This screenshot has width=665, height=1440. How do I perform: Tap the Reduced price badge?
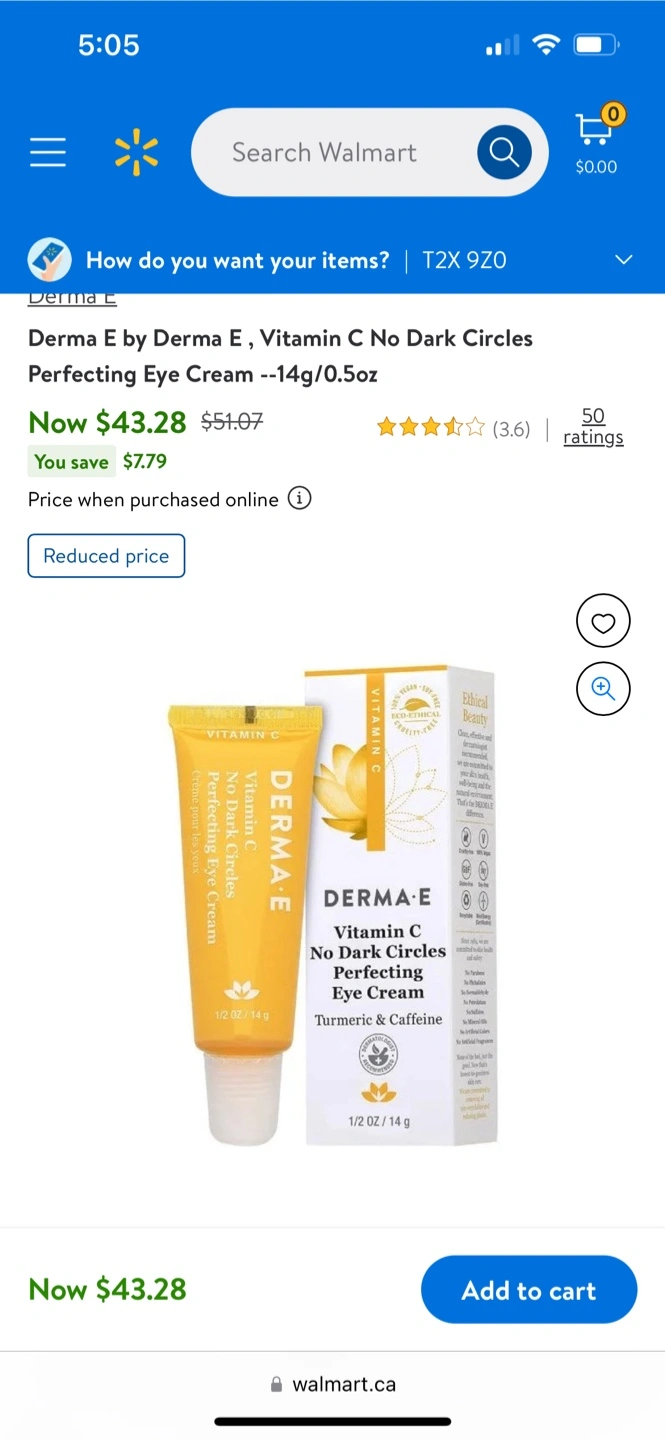(x=106, y=556)
